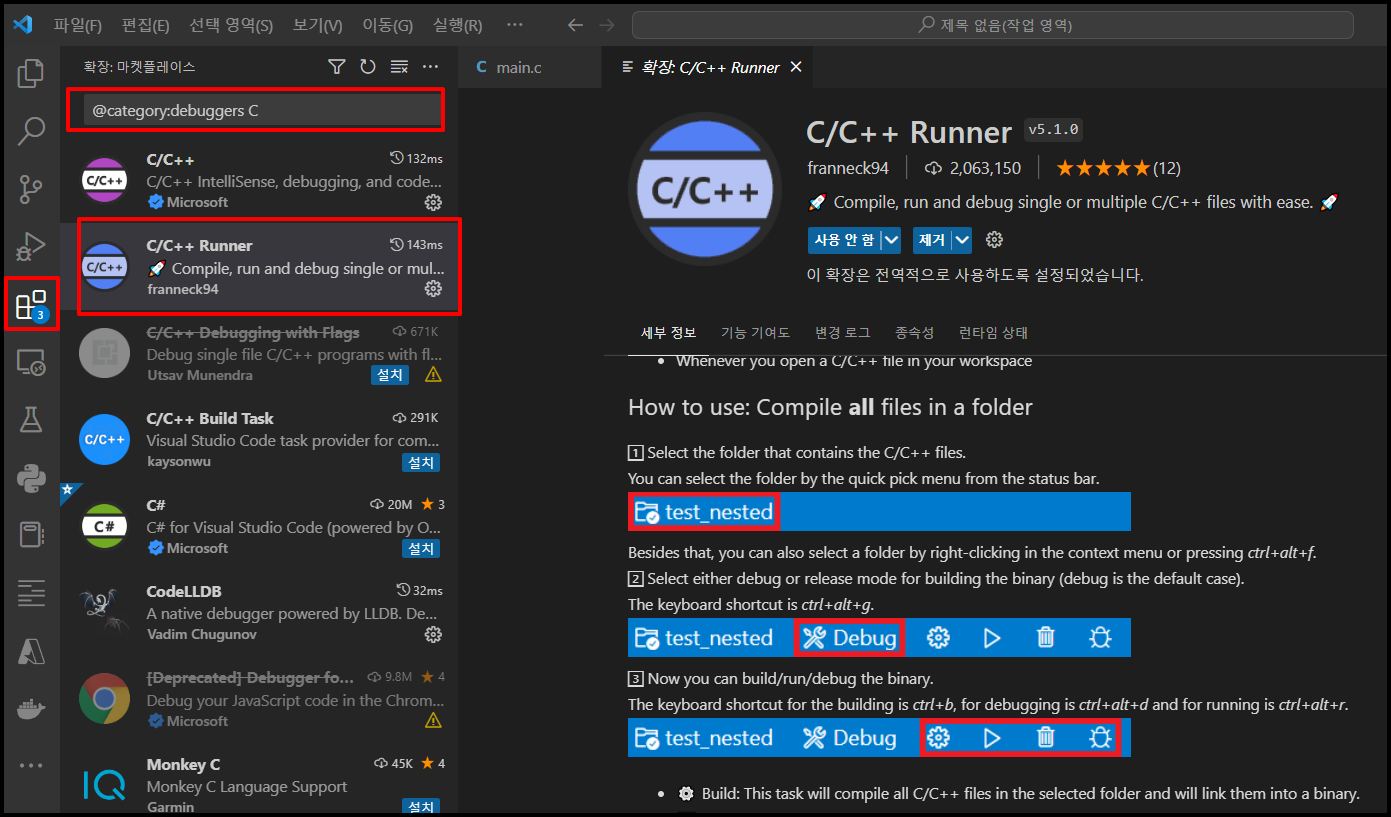Open the Search view in activity bar
Image resolution: width=1391 pixels, height=817 pixels.
31,130
